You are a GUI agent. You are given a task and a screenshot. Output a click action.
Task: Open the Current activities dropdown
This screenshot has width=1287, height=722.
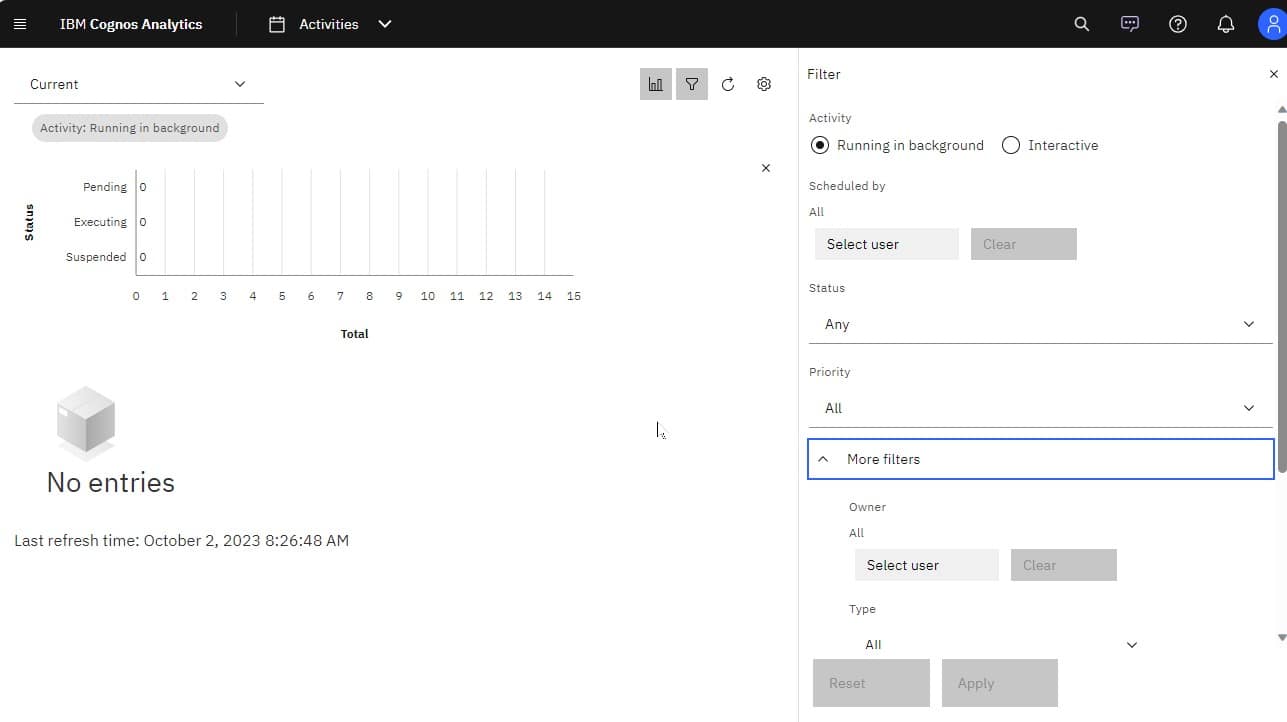click(x=138, y=84)
